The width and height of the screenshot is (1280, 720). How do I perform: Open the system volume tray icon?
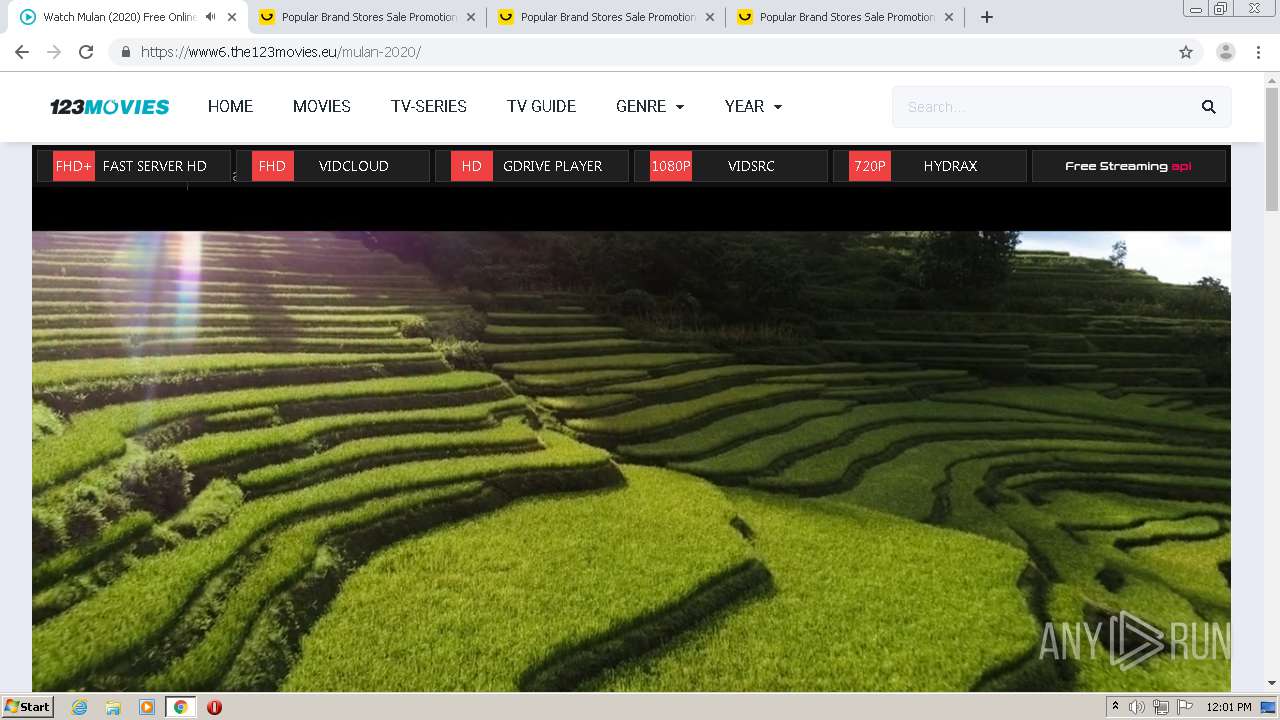click(1137, 707)
